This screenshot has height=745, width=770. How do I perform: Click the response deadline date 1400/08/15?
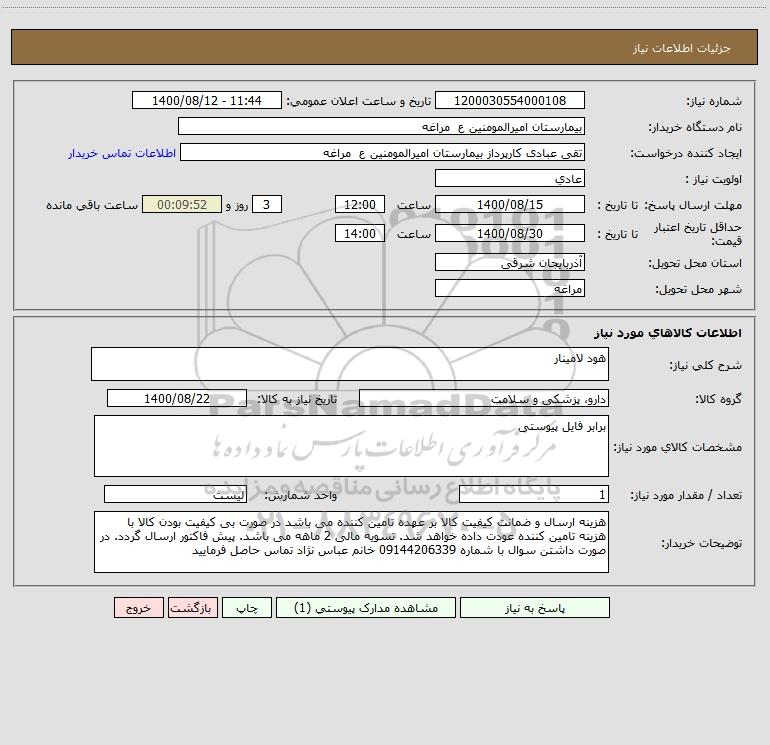point(510,204)
